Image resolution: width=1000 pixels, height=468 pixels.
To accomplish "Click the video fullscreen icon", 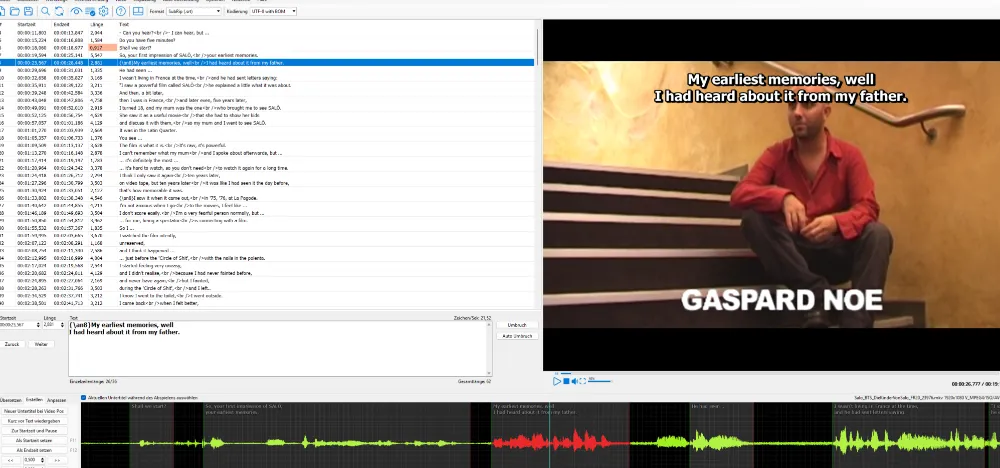I will pos(583,381).
